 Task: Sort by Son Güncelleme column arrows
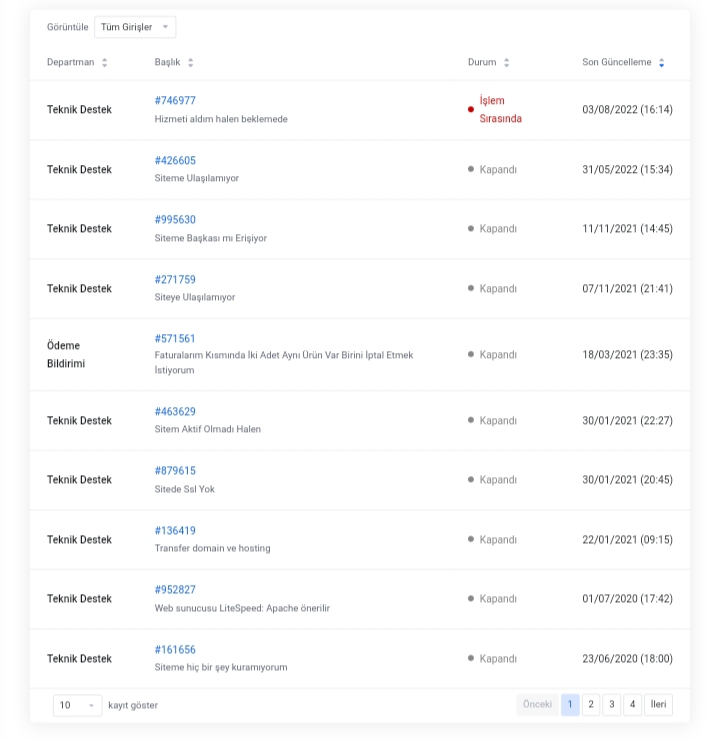[x=661, y=62]
